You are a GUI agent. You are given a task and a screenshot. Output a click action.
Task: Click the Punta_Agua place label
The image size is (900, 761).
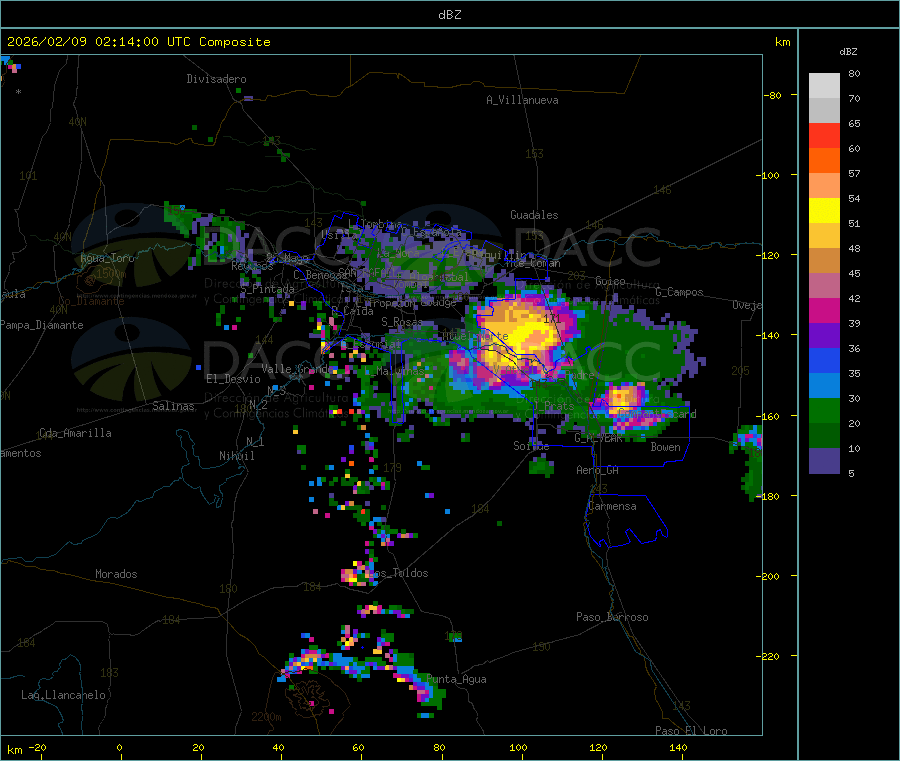click(x=456, y=679)
